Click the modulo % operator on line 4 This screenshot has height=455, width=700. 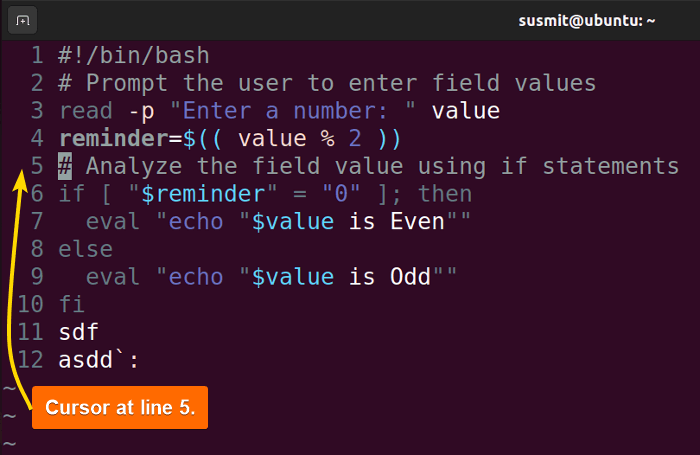point(328,138)
